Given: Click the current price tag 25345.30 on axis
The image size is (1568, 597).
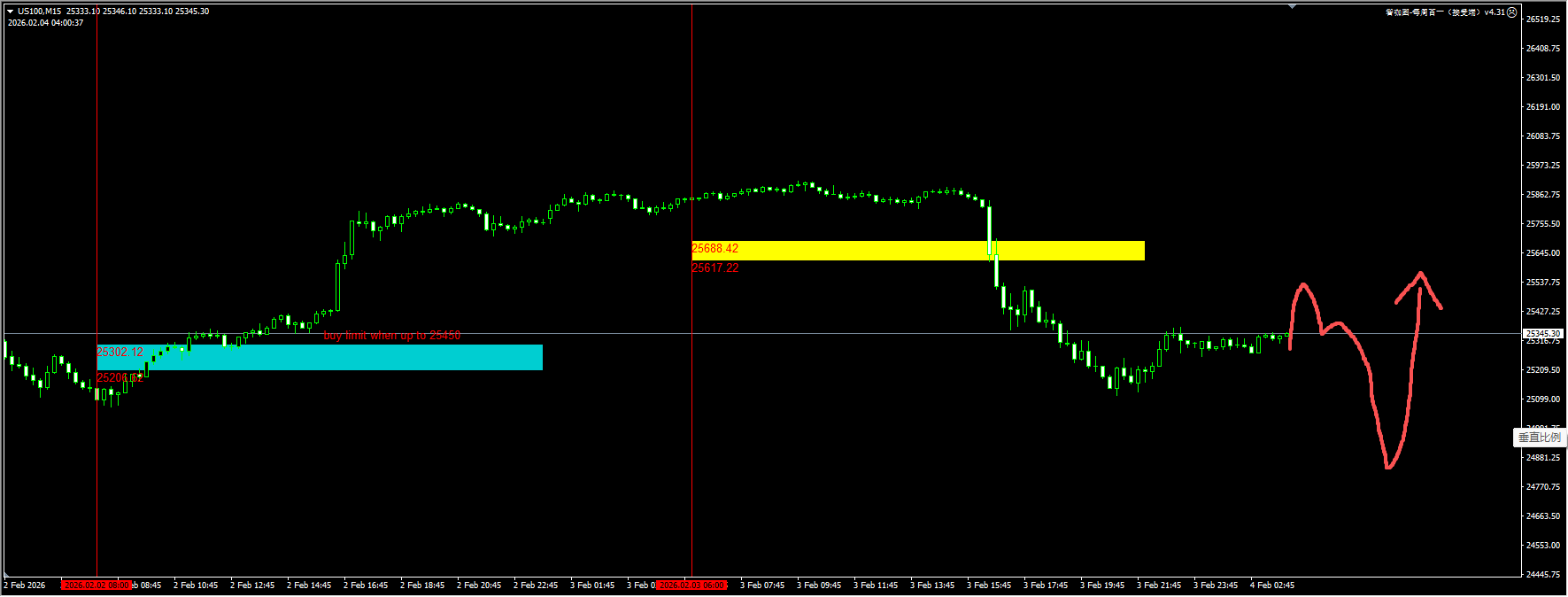Looking at the screenshot, I should (1543, 334).
